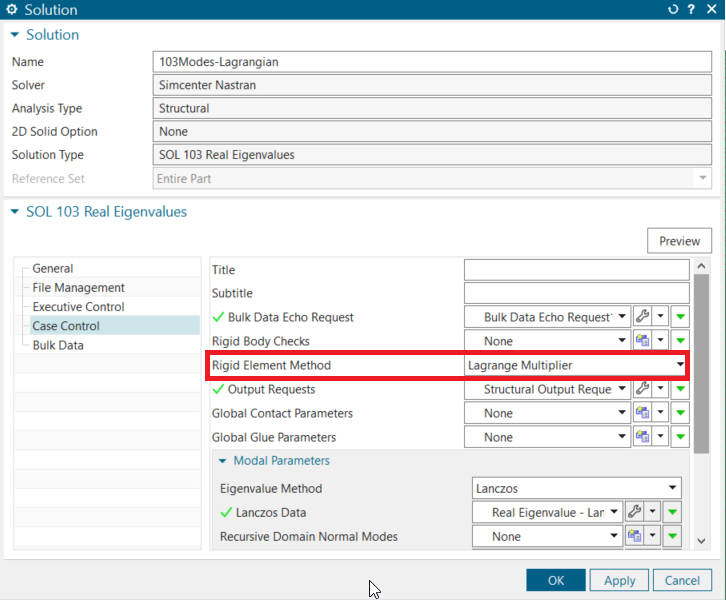Collapse the Modal Parameters section
The height and width of the screenshot is (601, 726).
coord(222,461)
